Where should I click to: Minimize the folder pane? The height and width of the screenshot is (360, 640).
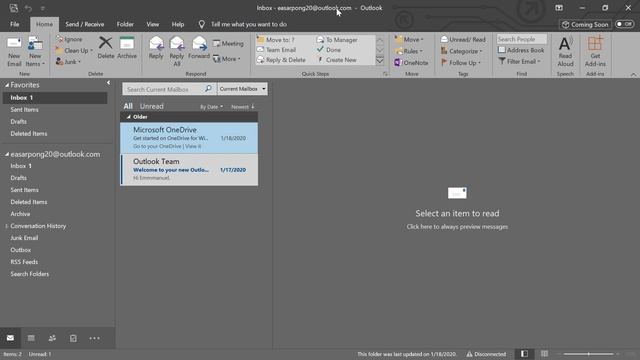(108, 83)
